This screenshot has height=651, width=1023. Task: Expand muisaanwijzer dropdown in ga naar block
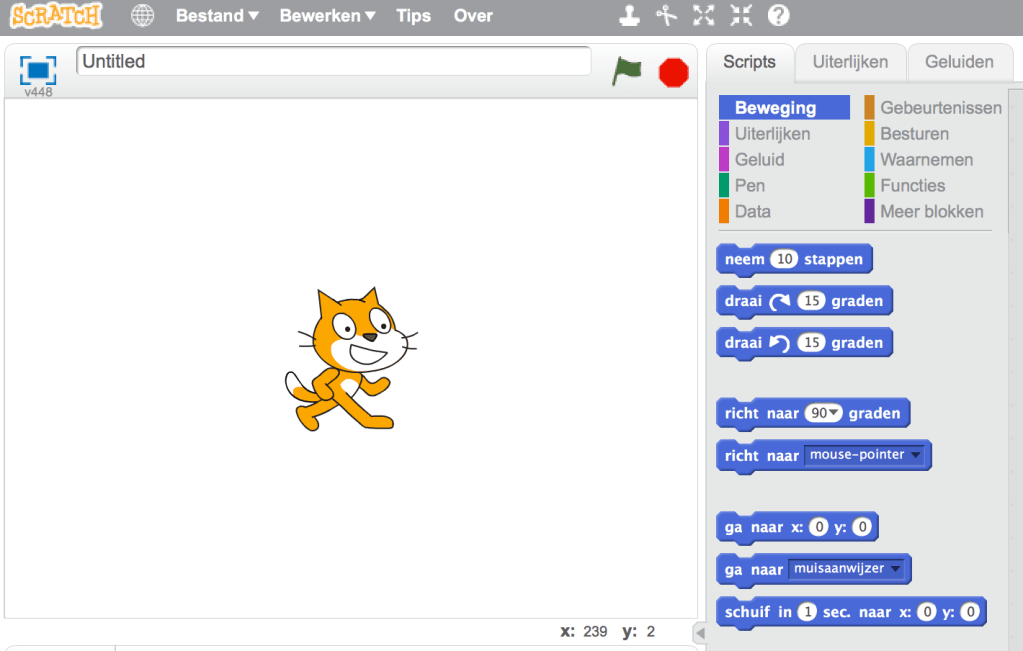click(895, 569)
